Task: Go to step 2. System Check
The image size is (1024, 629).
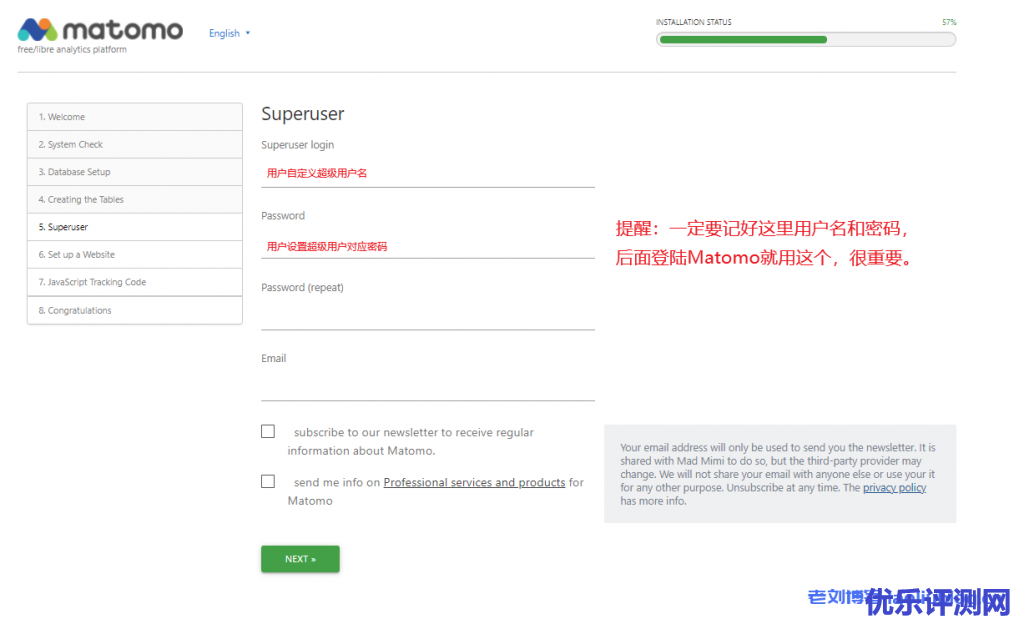Action: tap(135, 144)
